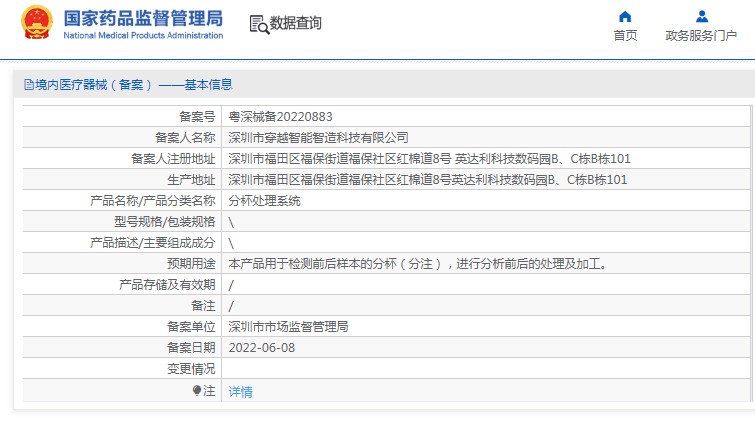Click National Medical Products Administration text
Screen dimensions: 755x428
tap(143, 35)
